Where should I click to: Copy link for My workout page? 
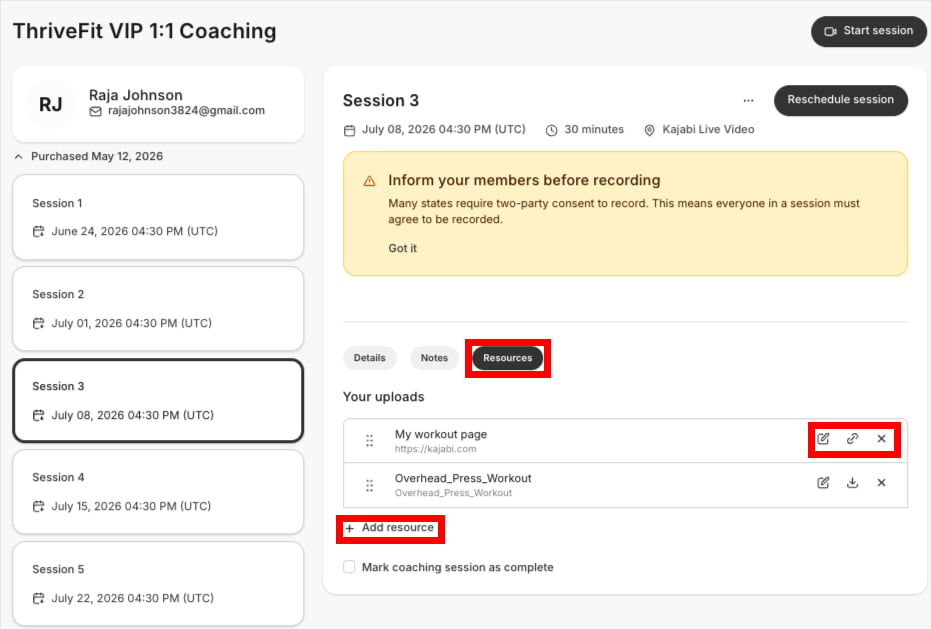pos(852,438)
